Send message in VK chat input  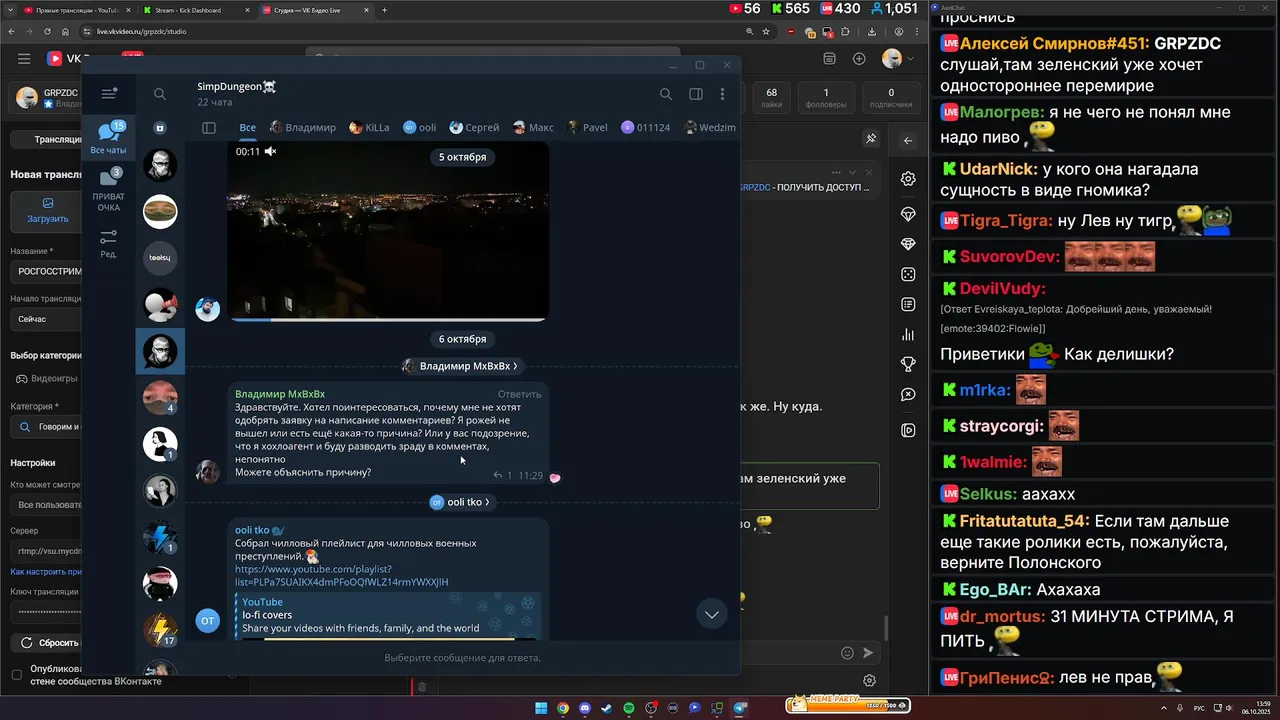[x=868, y=653]
